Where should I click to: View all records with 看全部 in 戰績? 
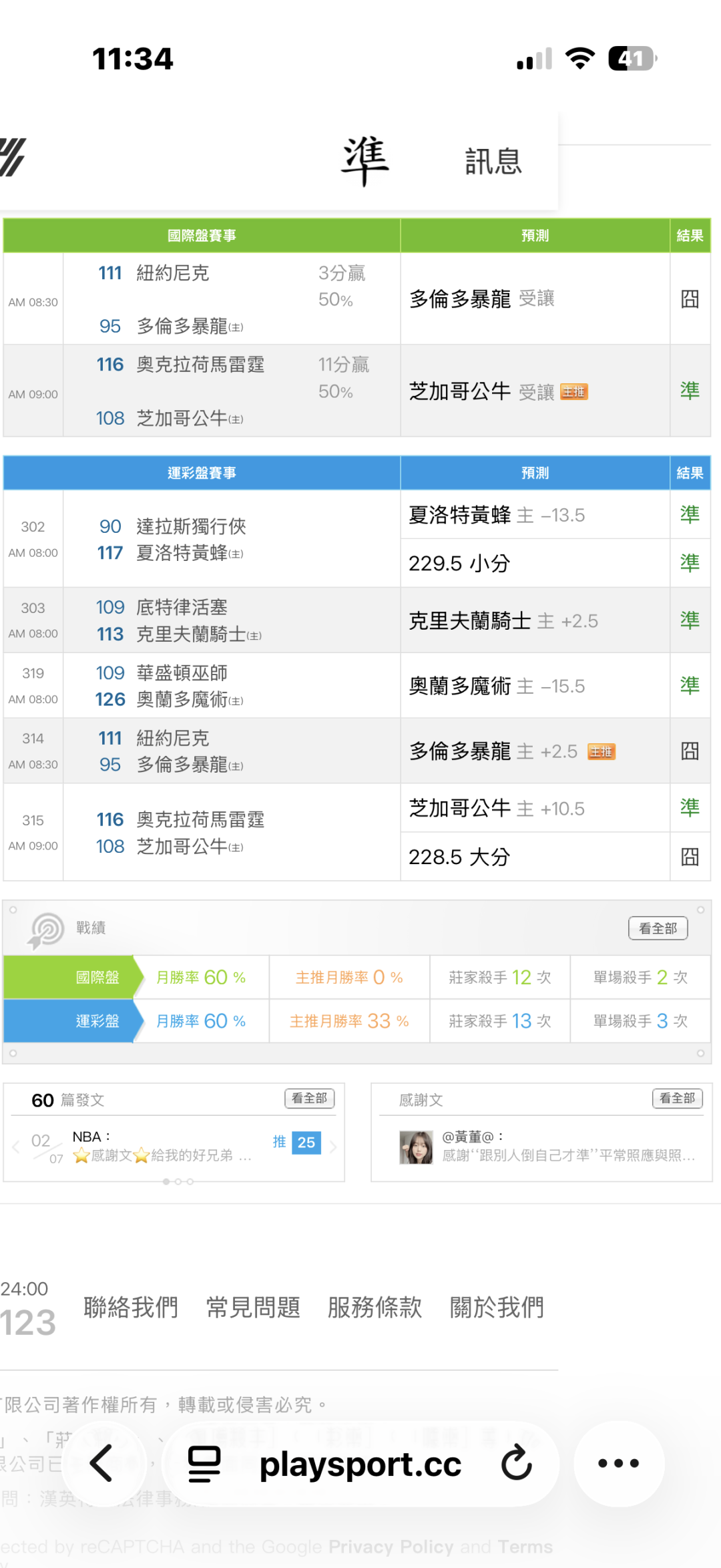coord(658,928)
